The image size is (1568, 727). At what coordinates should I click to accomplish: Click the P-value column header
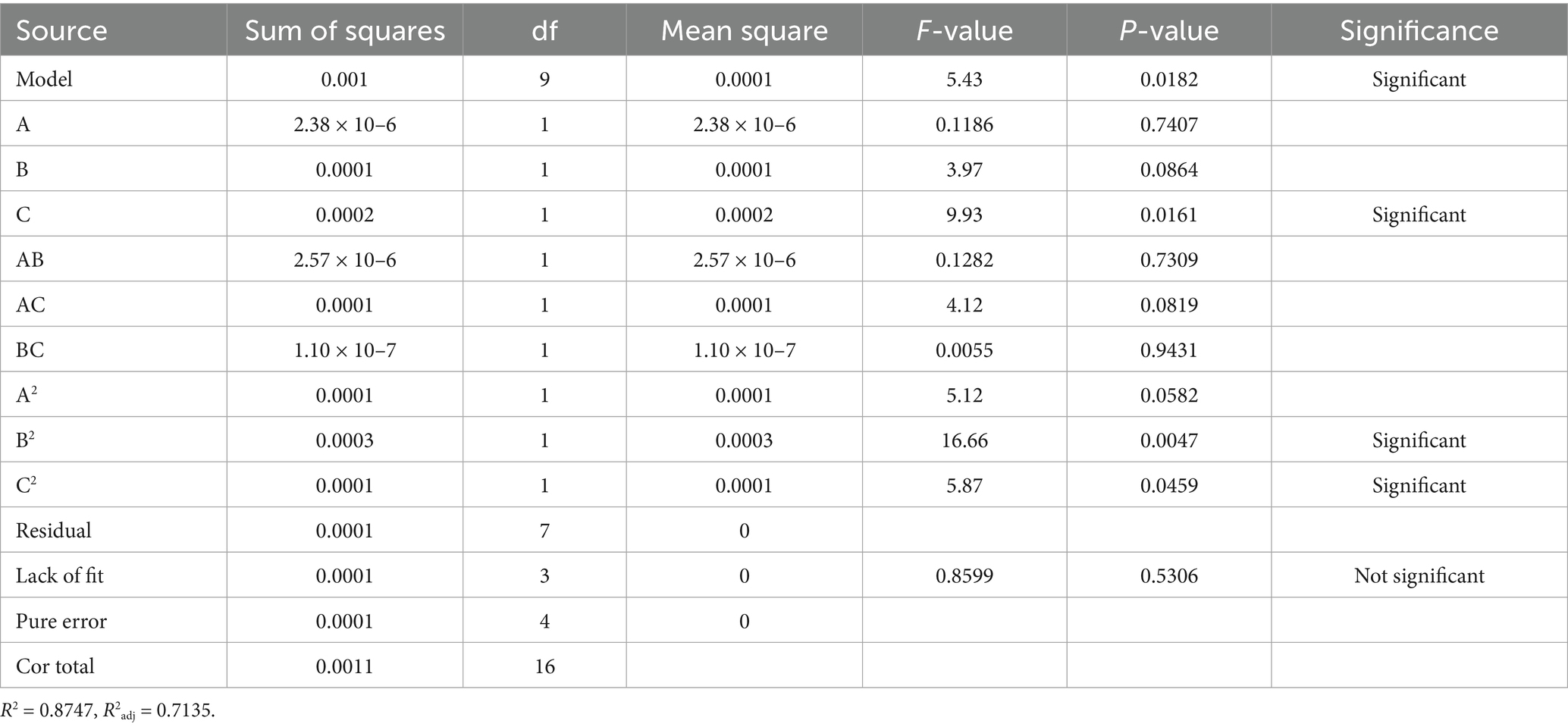pos(1168,30)
